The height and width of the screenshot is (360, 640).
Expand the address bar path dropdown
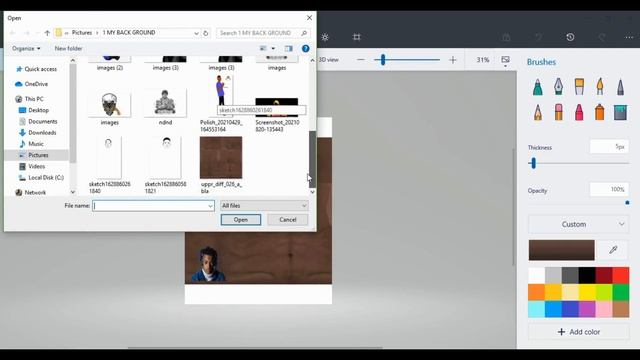[196, 33]
